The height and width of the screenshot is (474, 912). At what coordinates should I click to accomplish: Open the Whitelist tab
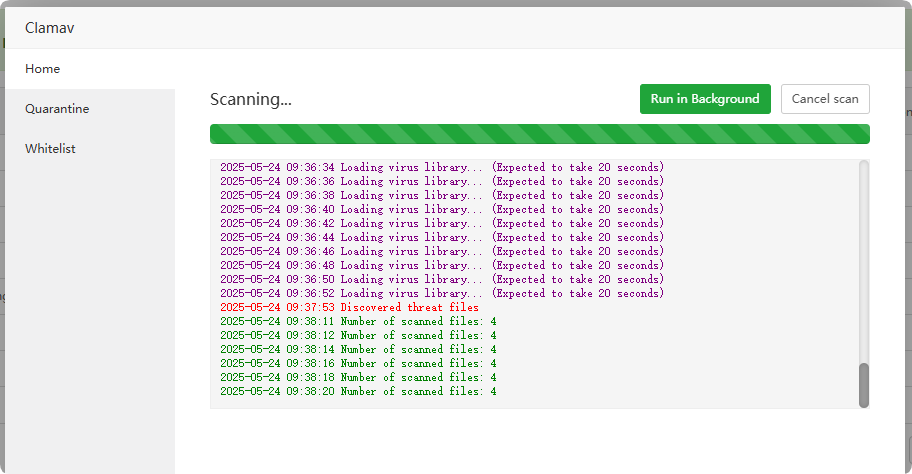point(90,149)
